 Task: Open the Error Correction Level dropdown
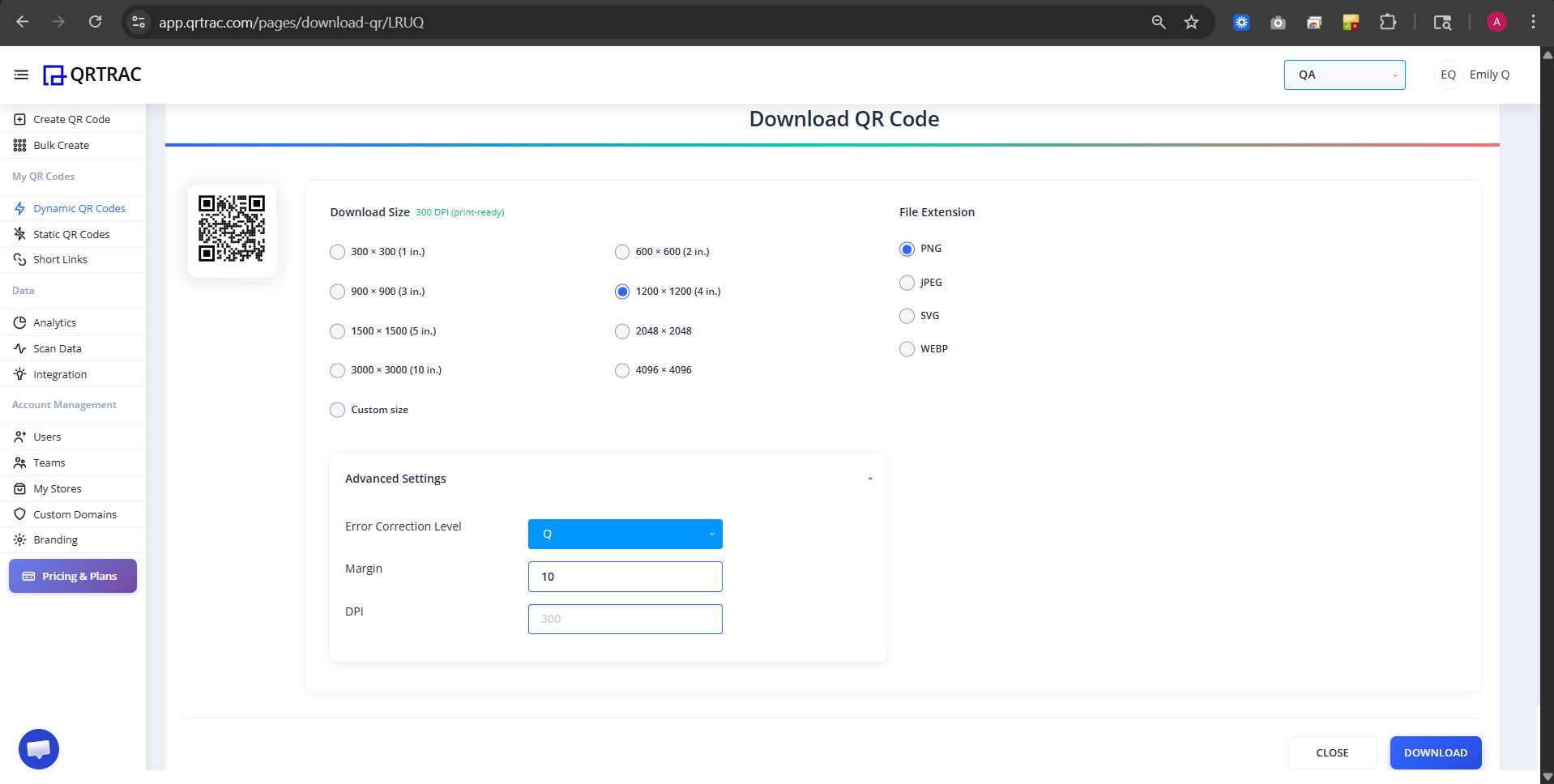(x=625, y=534)
